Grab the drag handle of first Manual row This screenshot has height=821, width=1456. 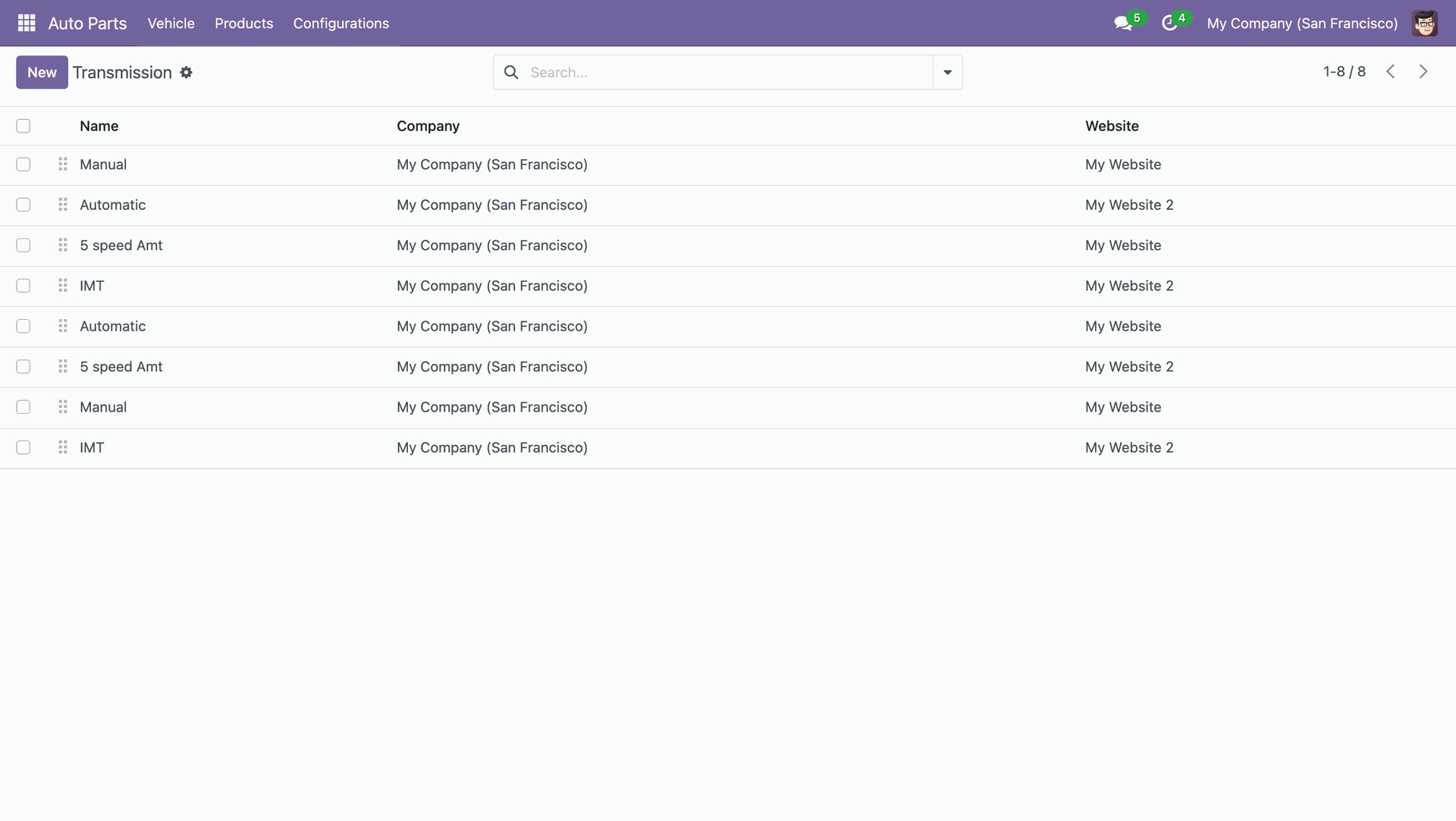pyautogui.click(x=63, y=165)
